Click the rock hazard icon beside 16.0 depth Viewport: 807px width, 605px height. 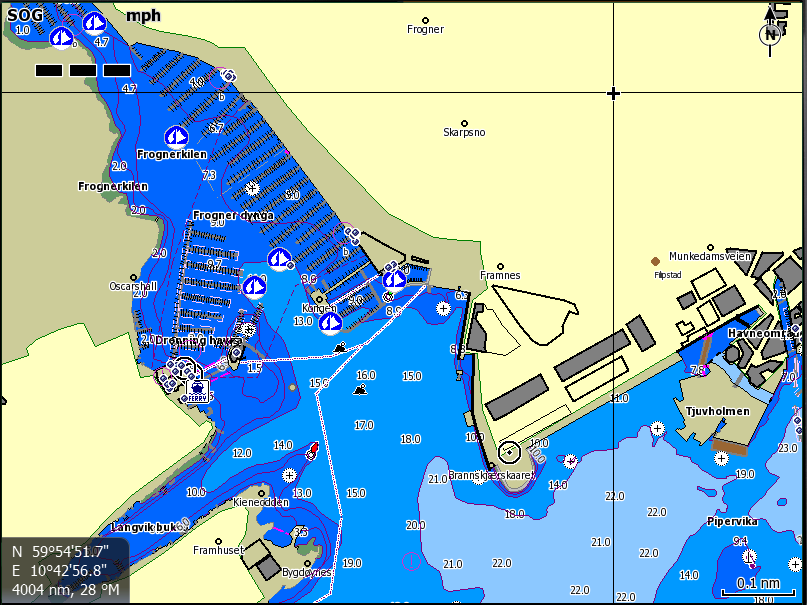[x=359, y=387]
